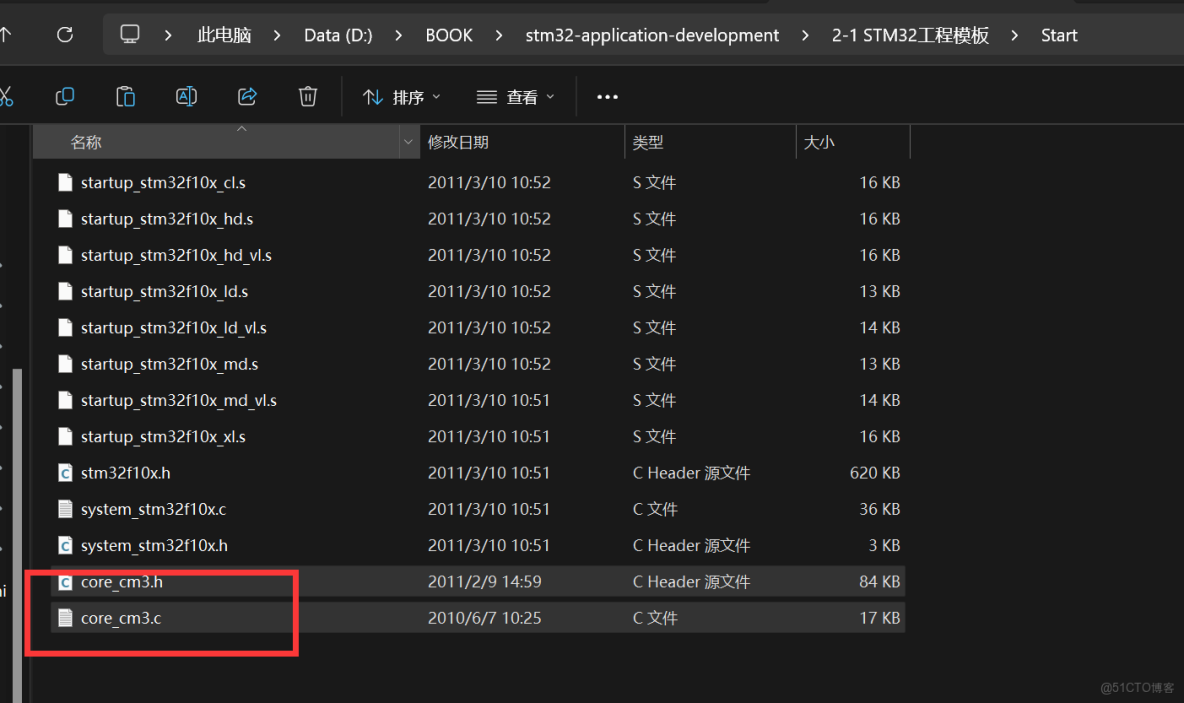Select file startup_stm32f10x_ld.s

[x=165, y=291]
